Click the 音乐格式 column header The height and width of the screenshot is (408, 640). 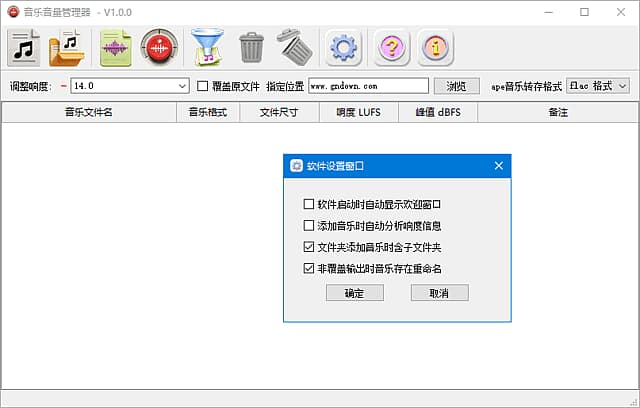[x=208, y=112]
